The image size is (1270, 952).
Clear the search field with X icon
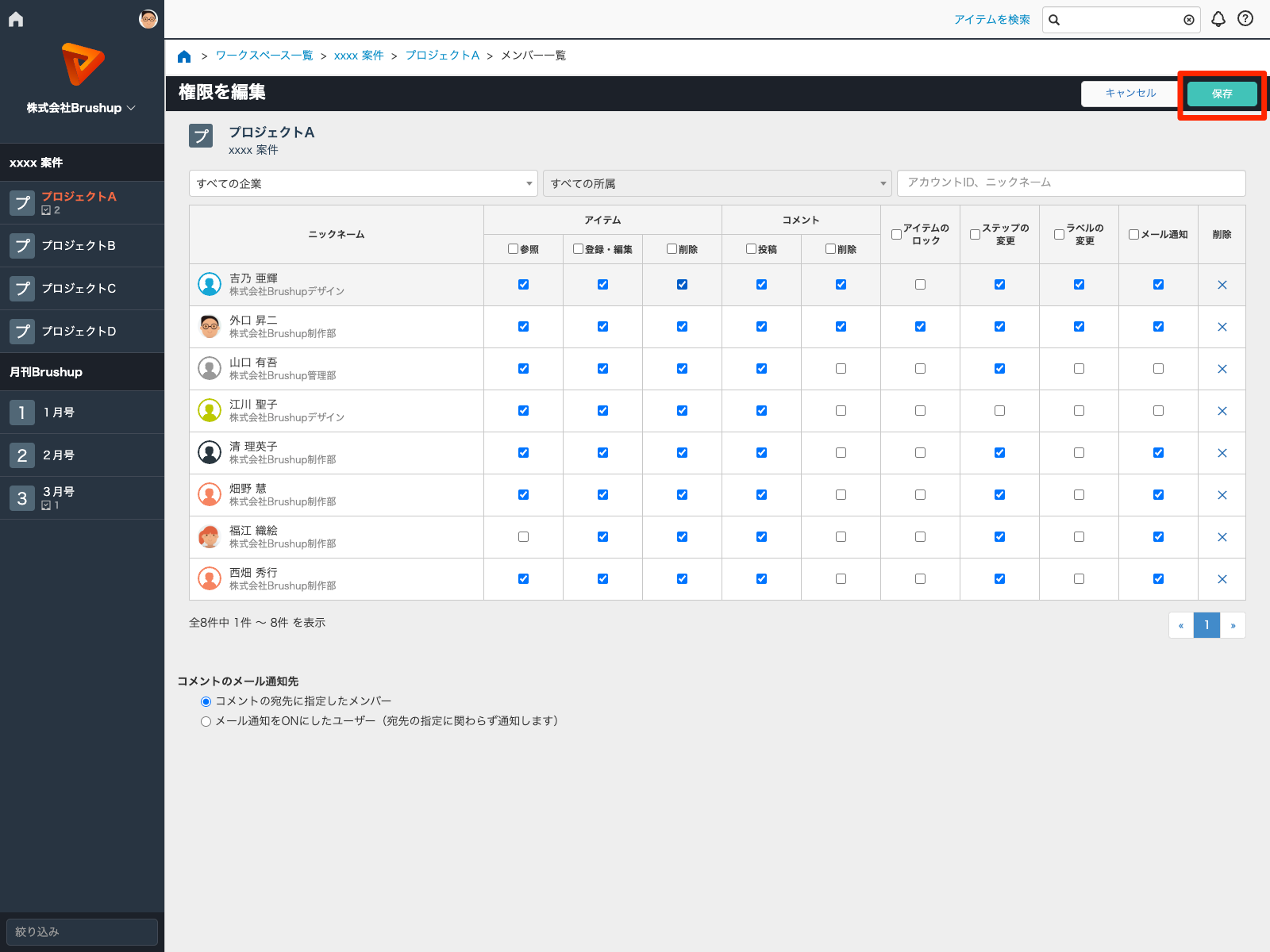click(x=1188, y=20)
